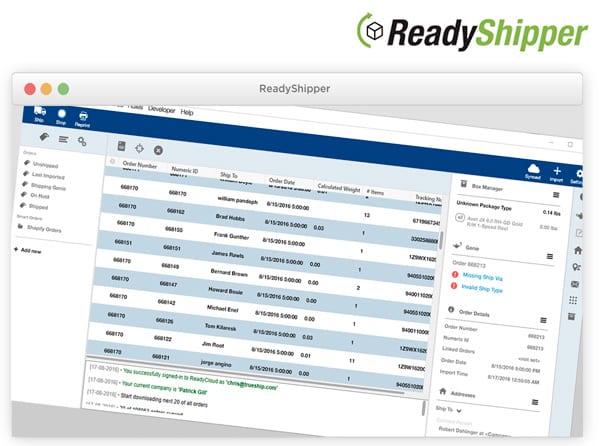
Task: Click the Genie lamp icon in the panel header
Action: coord(457,246)
